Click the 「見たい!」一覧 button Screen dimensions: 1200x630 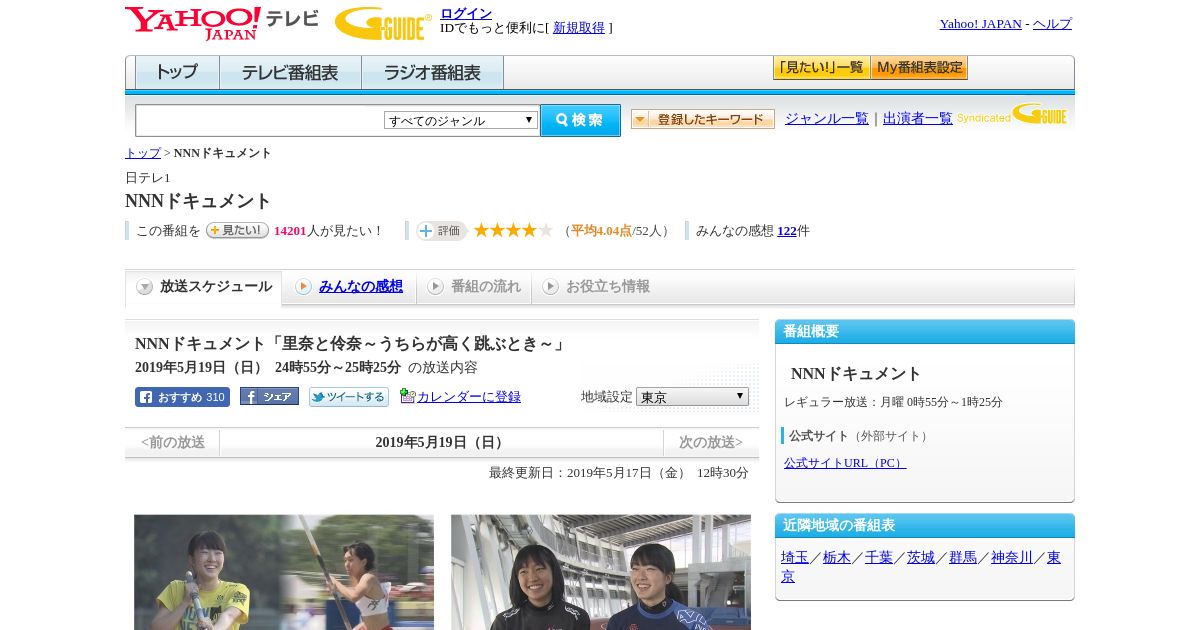click(821, 68)
